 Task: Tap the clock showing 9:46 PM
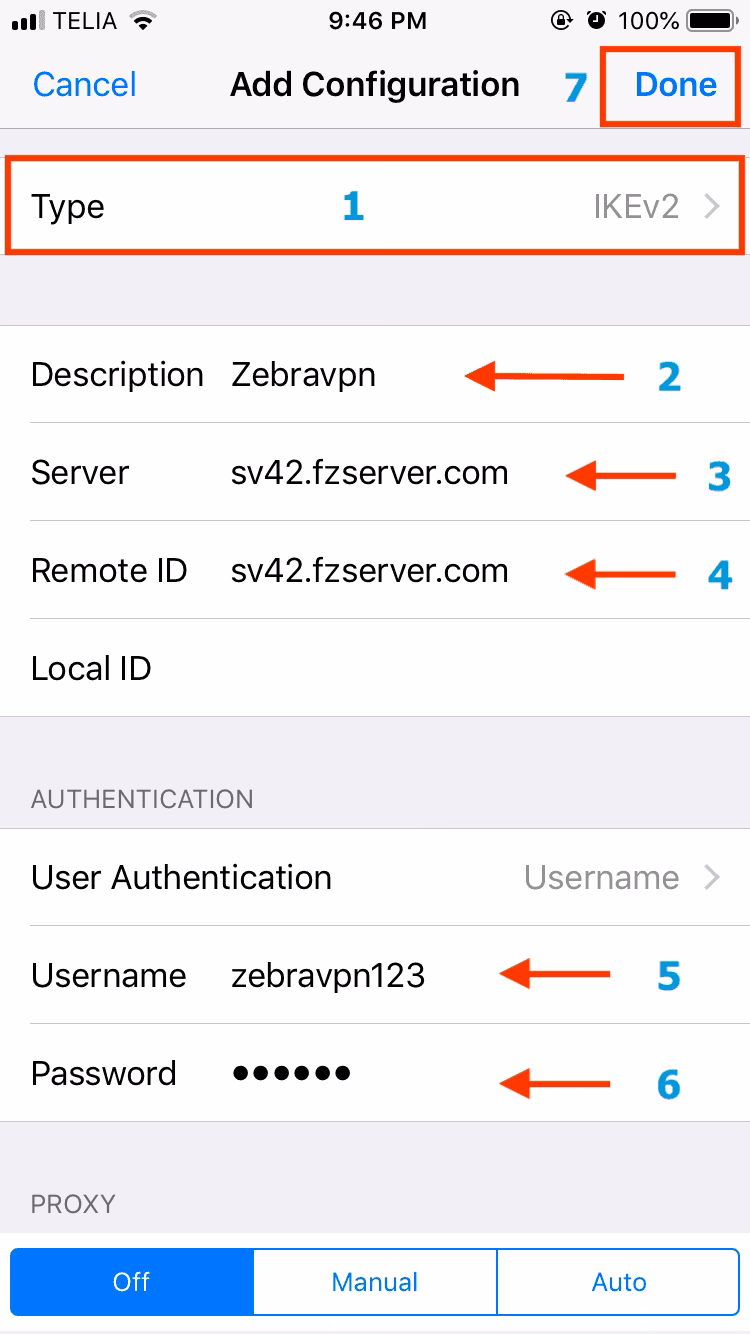click(x=376, y=20)
